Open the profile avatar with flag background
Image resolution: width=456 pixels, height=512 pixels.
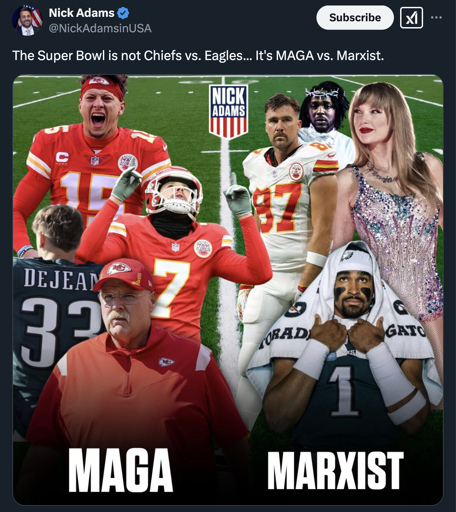[x=27, y=20]
